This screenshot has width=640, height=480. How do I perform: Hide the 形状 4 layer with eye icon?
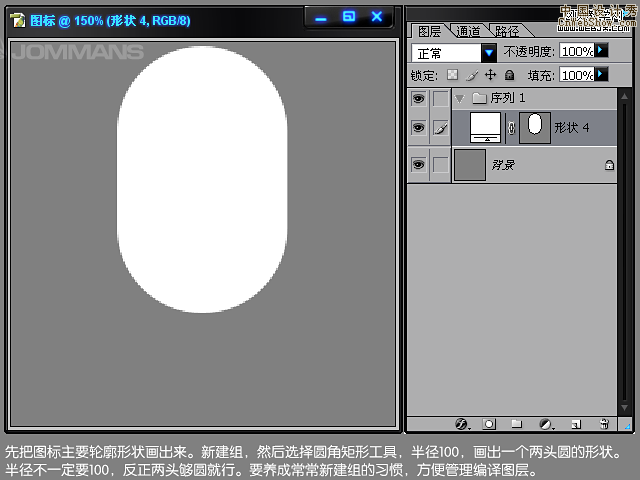[418, 128]
